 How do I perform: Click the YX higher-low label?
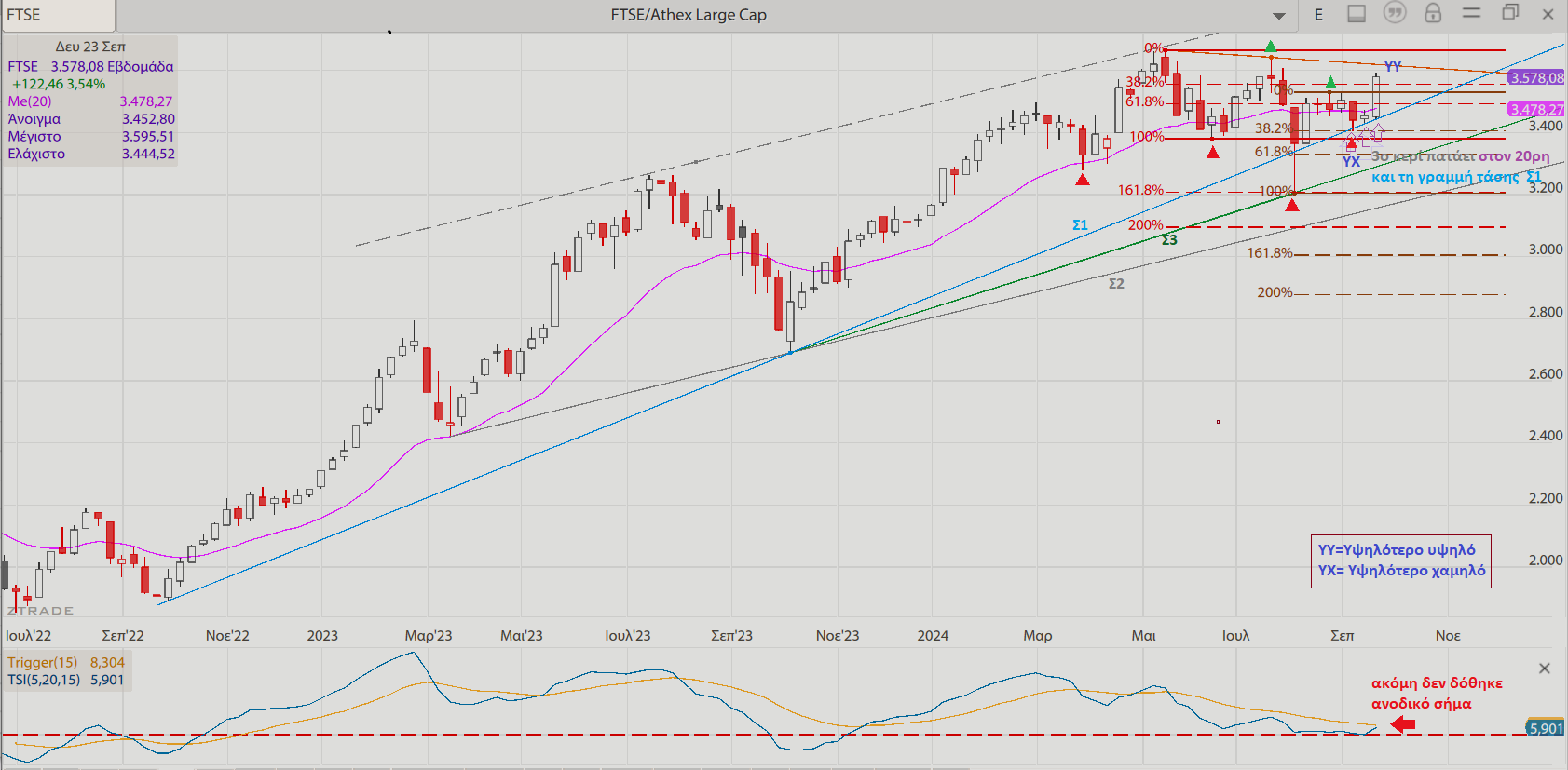coord(1351,162)
